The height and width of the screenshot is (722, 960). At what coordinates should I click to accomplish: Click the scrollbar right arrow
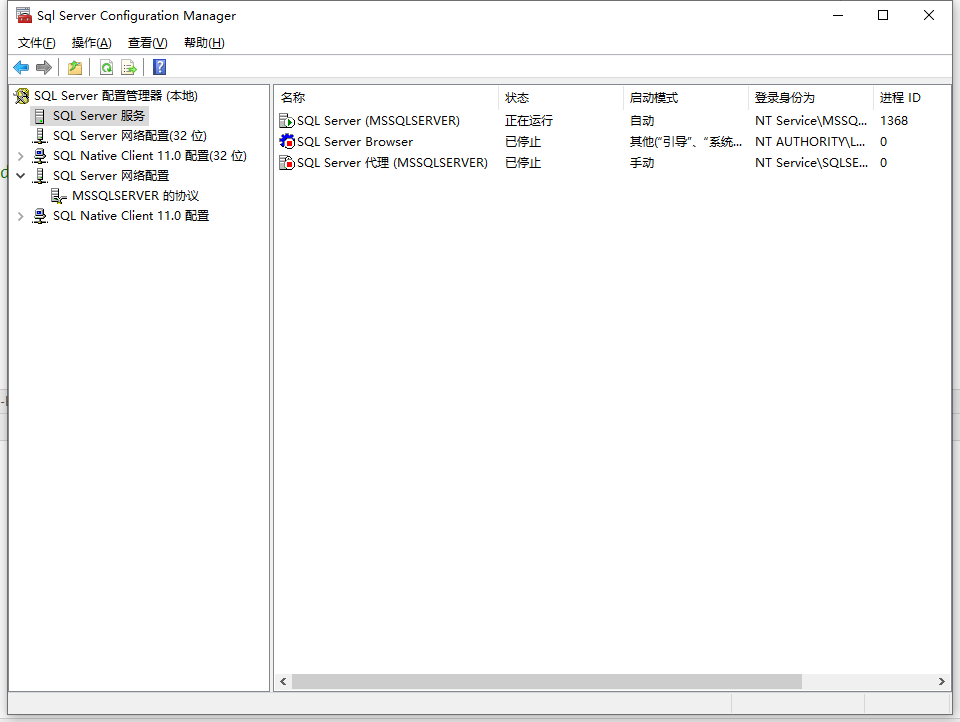pos(942,682)
